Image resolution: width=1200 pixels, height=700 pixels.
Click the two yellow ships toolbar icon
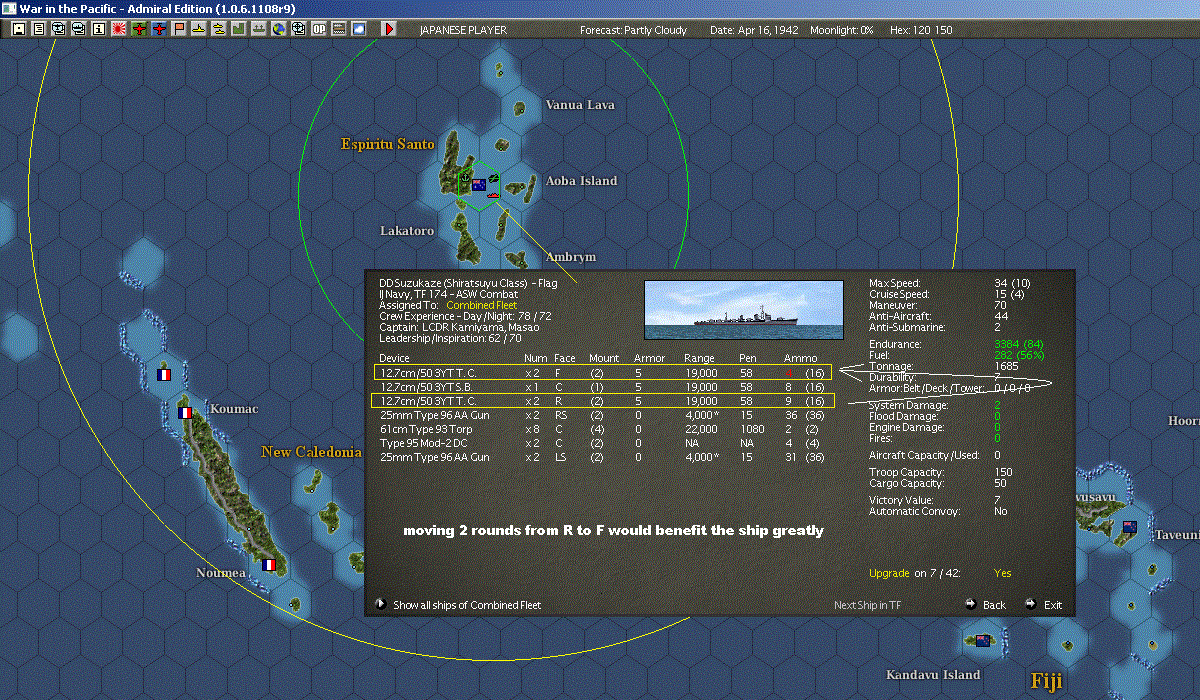tap(218, 30)
